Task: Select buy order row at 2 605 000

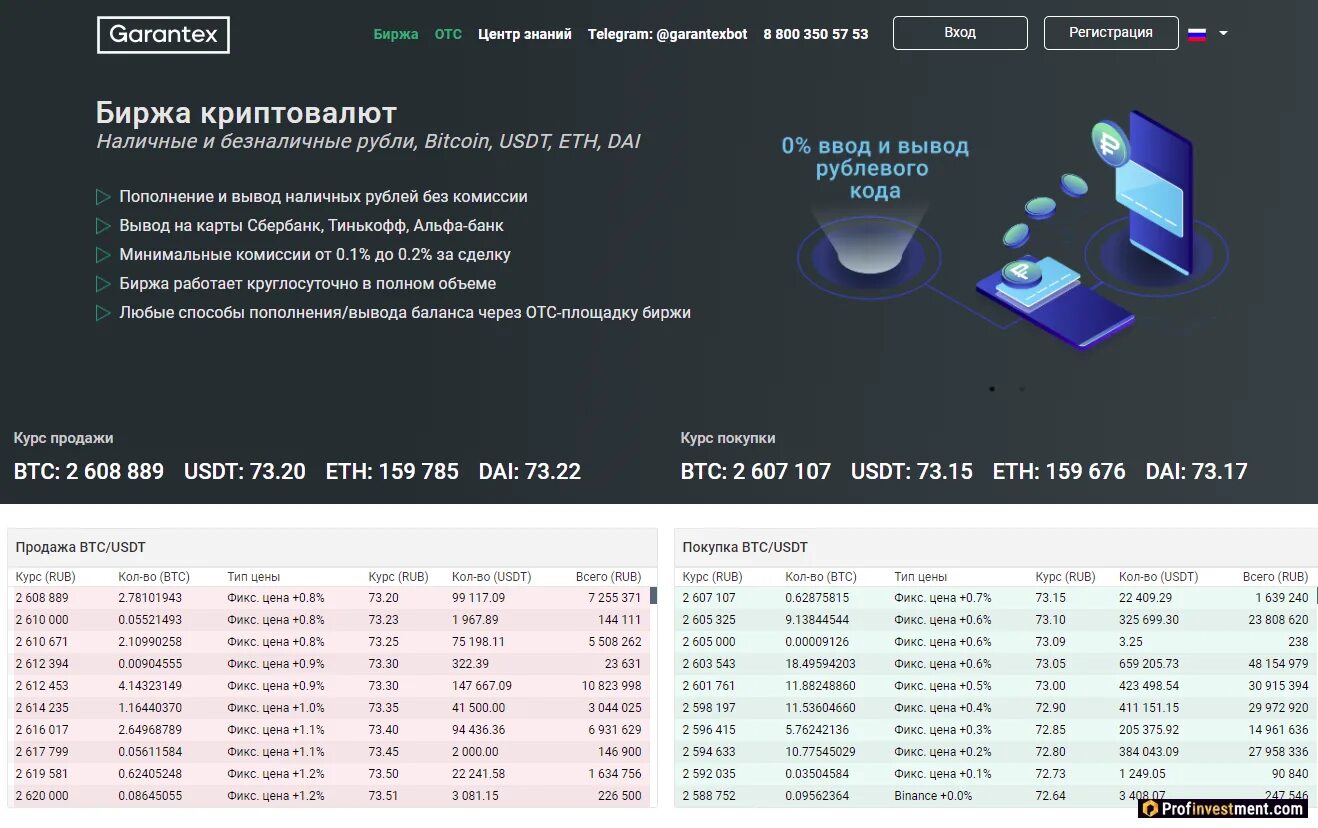Action: coord(996,642)
